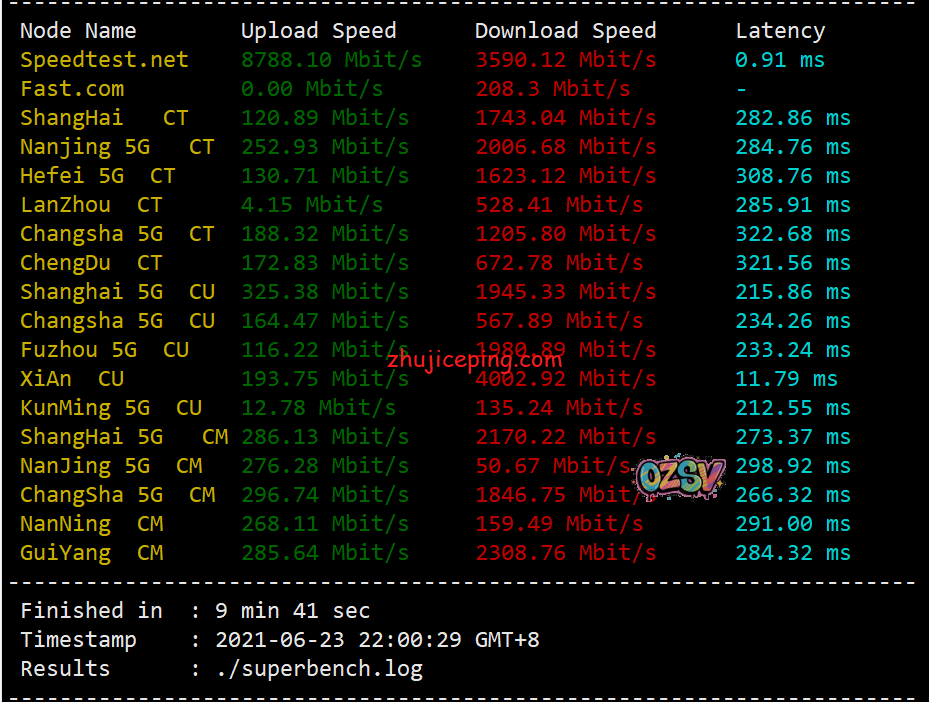
Task: Click the OZSV graffiti logo sticker
Action: coord(680,476)
